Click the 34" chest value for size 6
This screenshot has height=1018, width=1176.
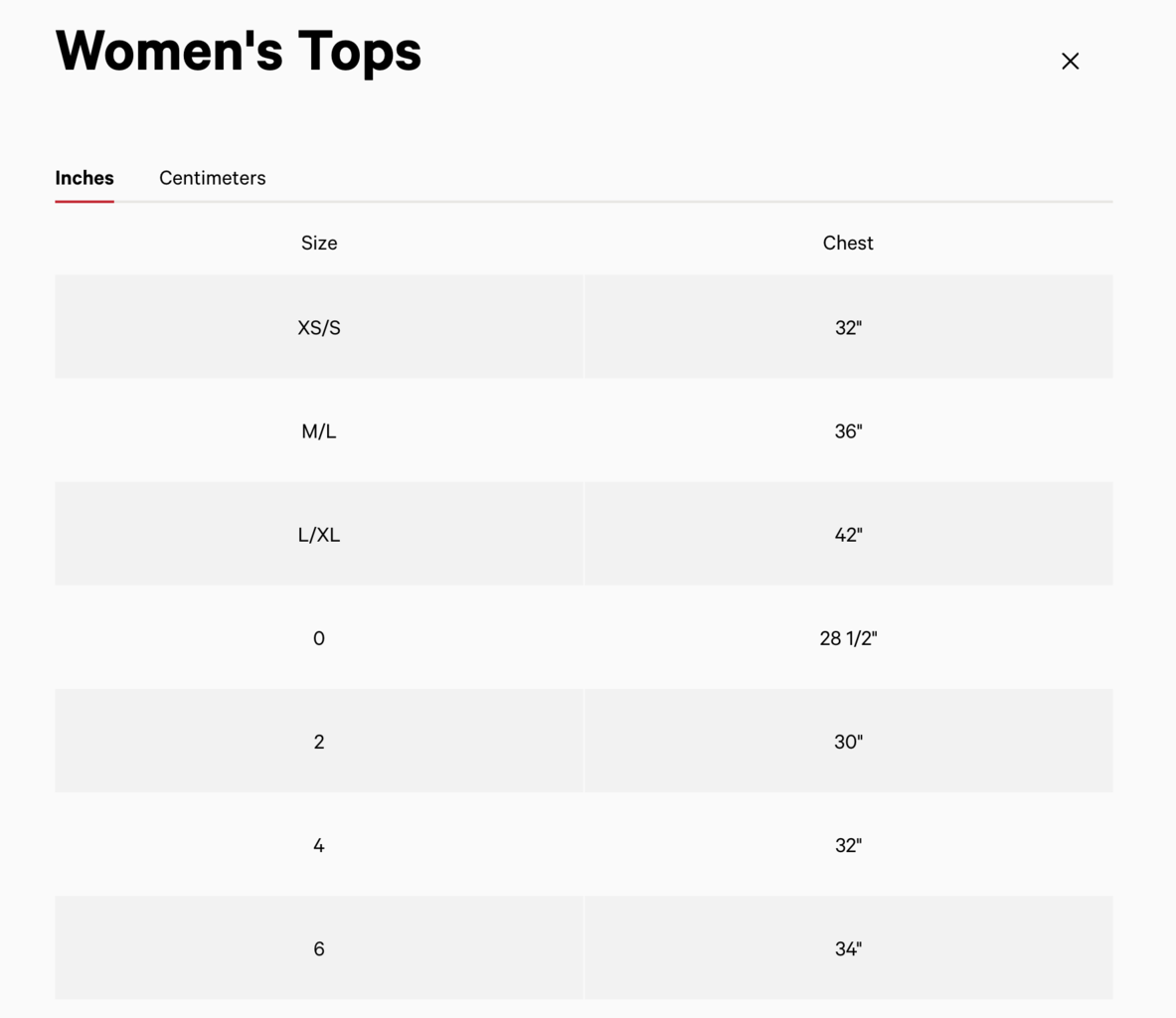coord(847,947)
